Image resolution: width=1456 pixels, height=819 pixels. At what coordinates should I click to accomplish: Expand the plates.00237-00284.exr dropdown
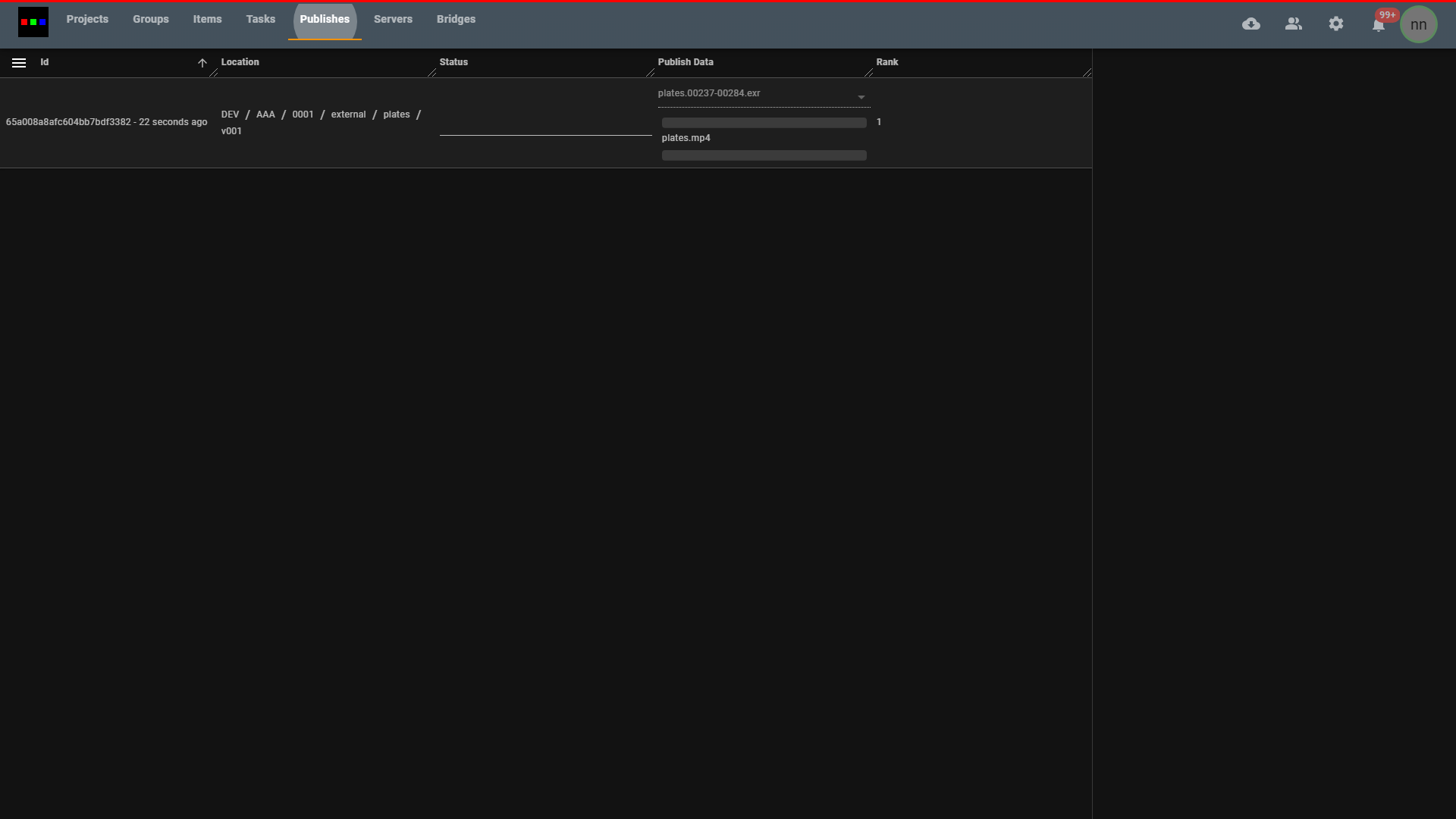[861, 97]
